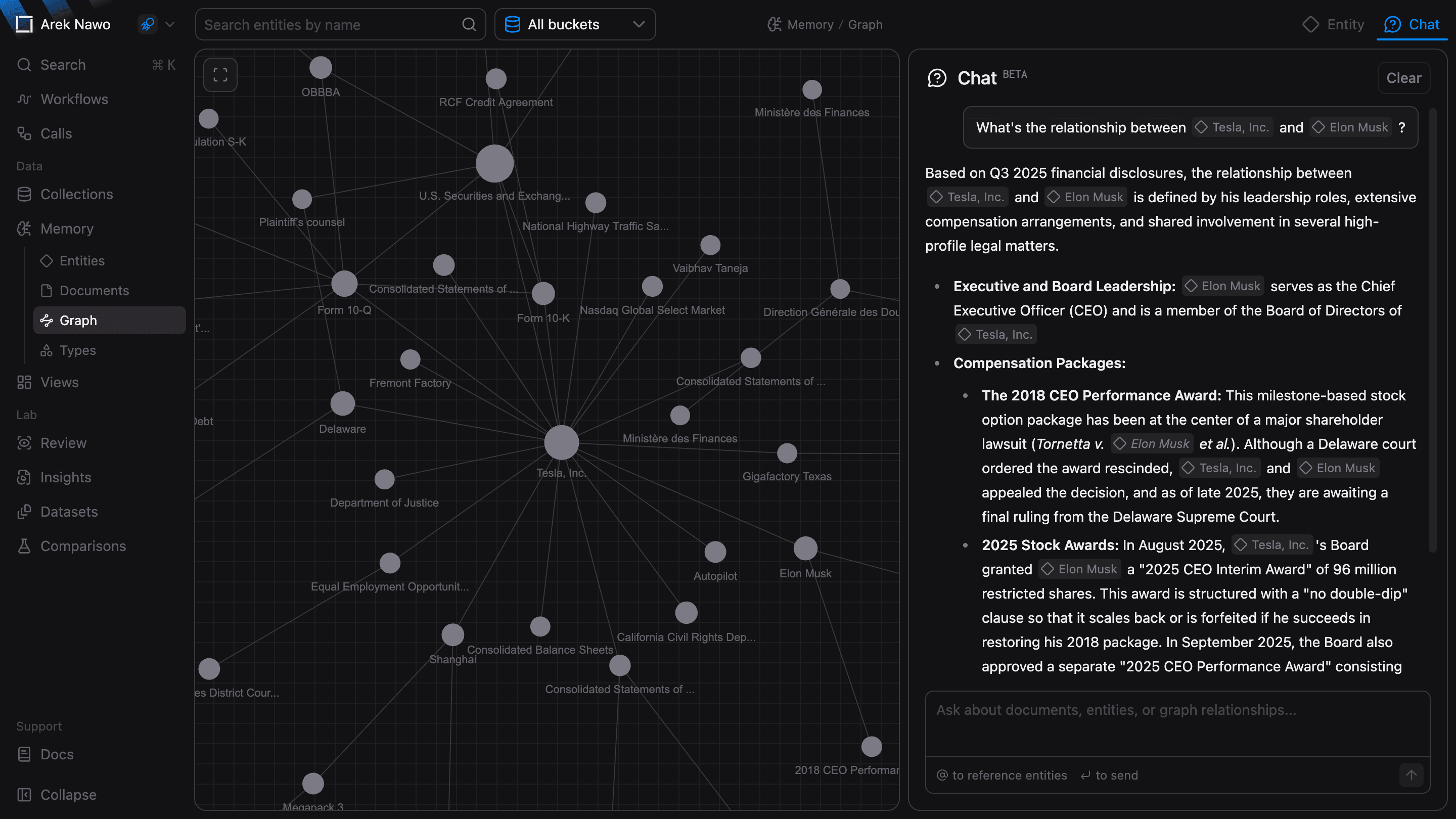Select the Megapack 3 graph node
The width and height of the screenshot is (1456, 819).
coord(313,784)
